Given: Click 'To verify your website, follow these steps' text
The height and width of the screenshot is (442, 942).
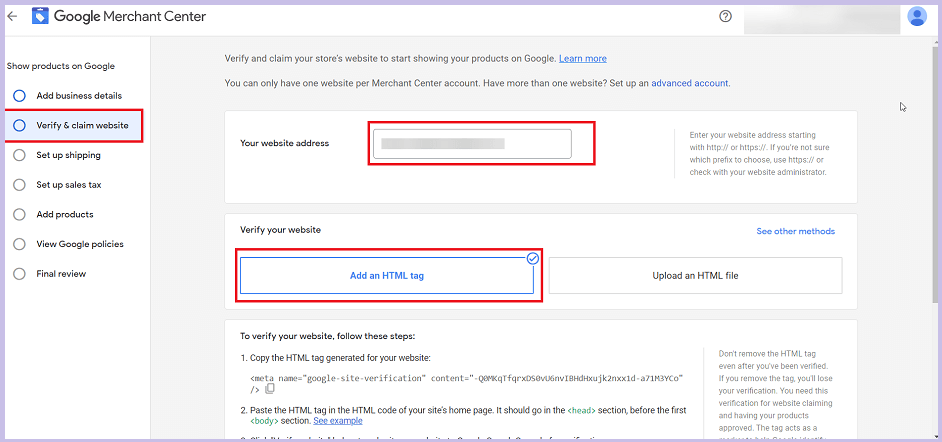Looking at the screenshot, I should (x=328, y=336).
